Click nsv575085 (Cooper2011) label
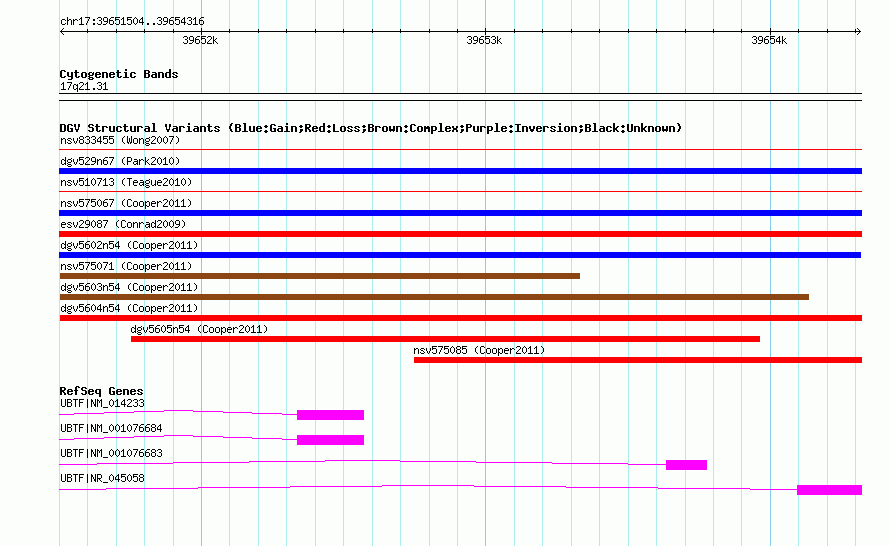890x546 pixels. tap(479, 350)
